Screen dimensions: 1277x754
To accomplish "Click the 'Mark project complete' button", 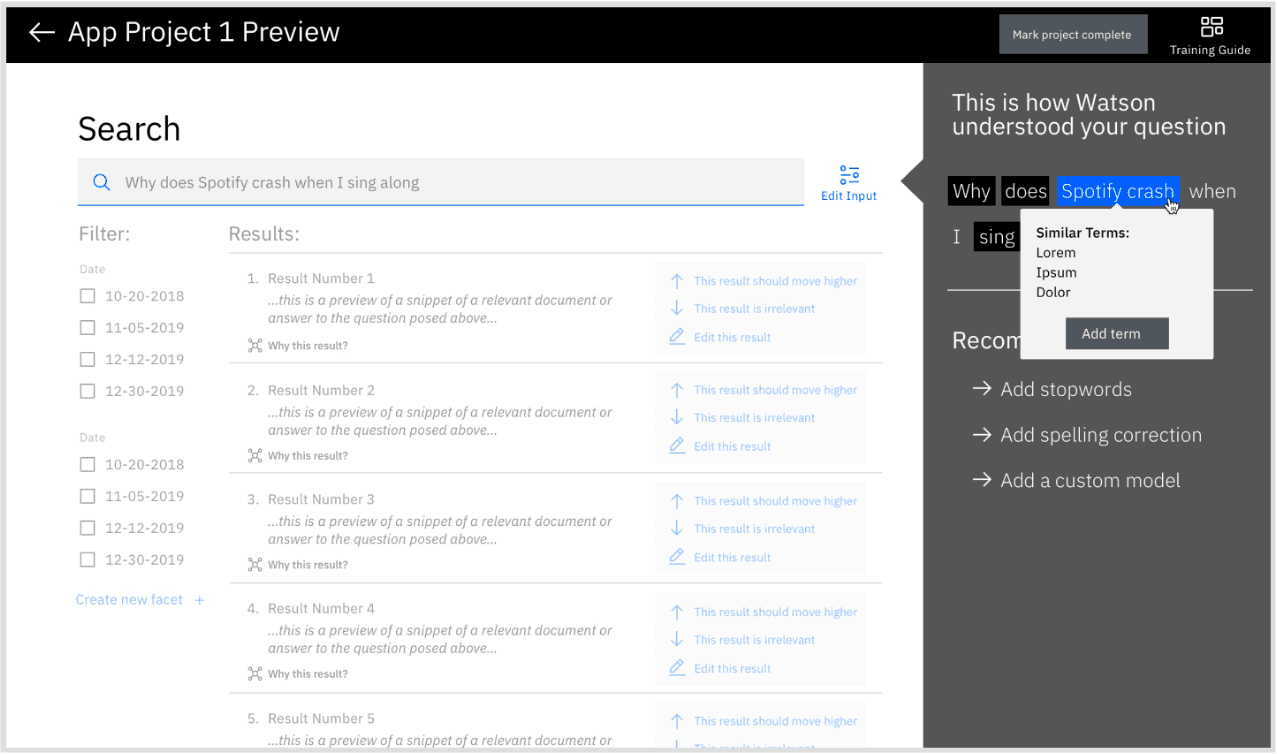I will [x=1072, y=33].
